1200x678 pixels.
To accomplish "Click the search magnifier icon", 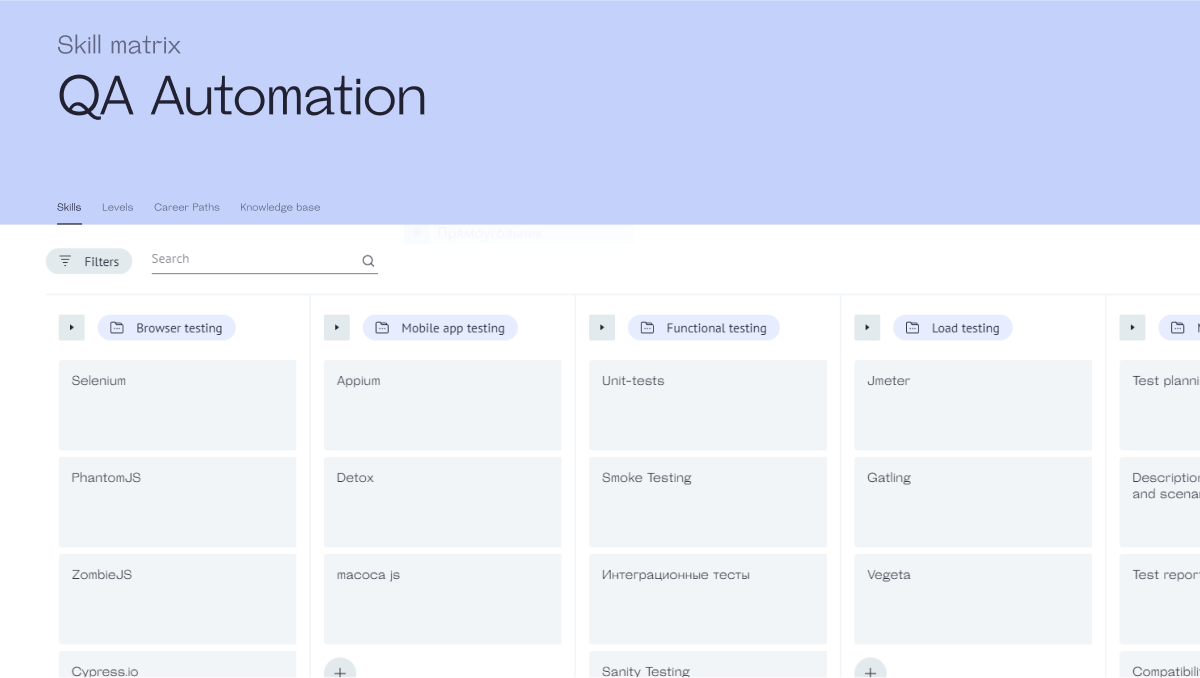I will (x=368, y=261).
